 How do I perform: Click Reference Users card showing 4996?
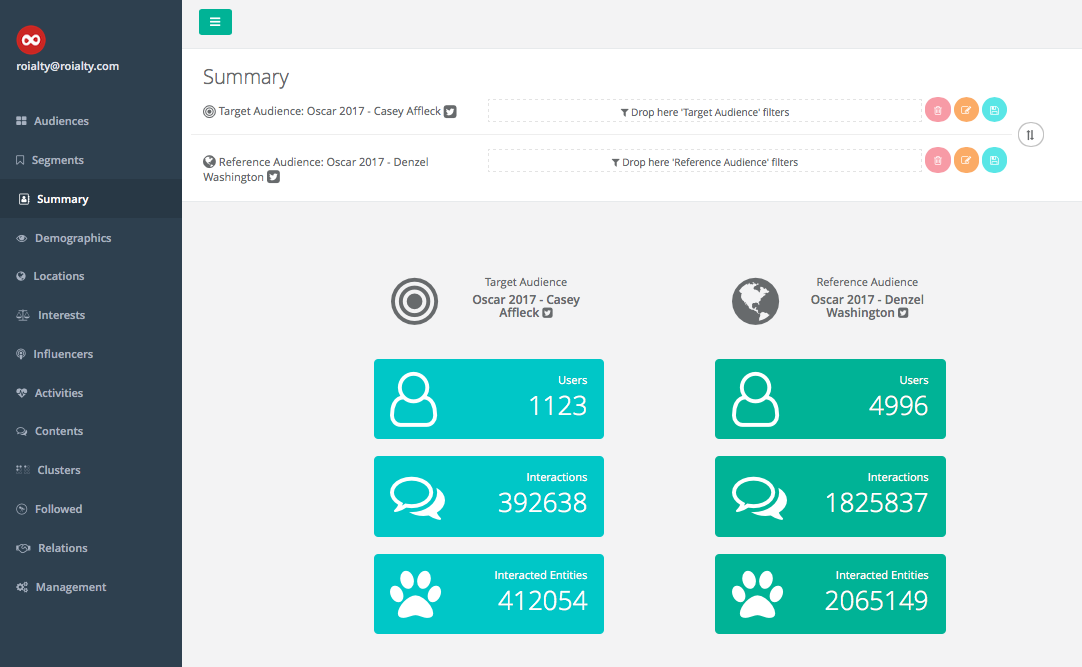(x=830, y=399)
